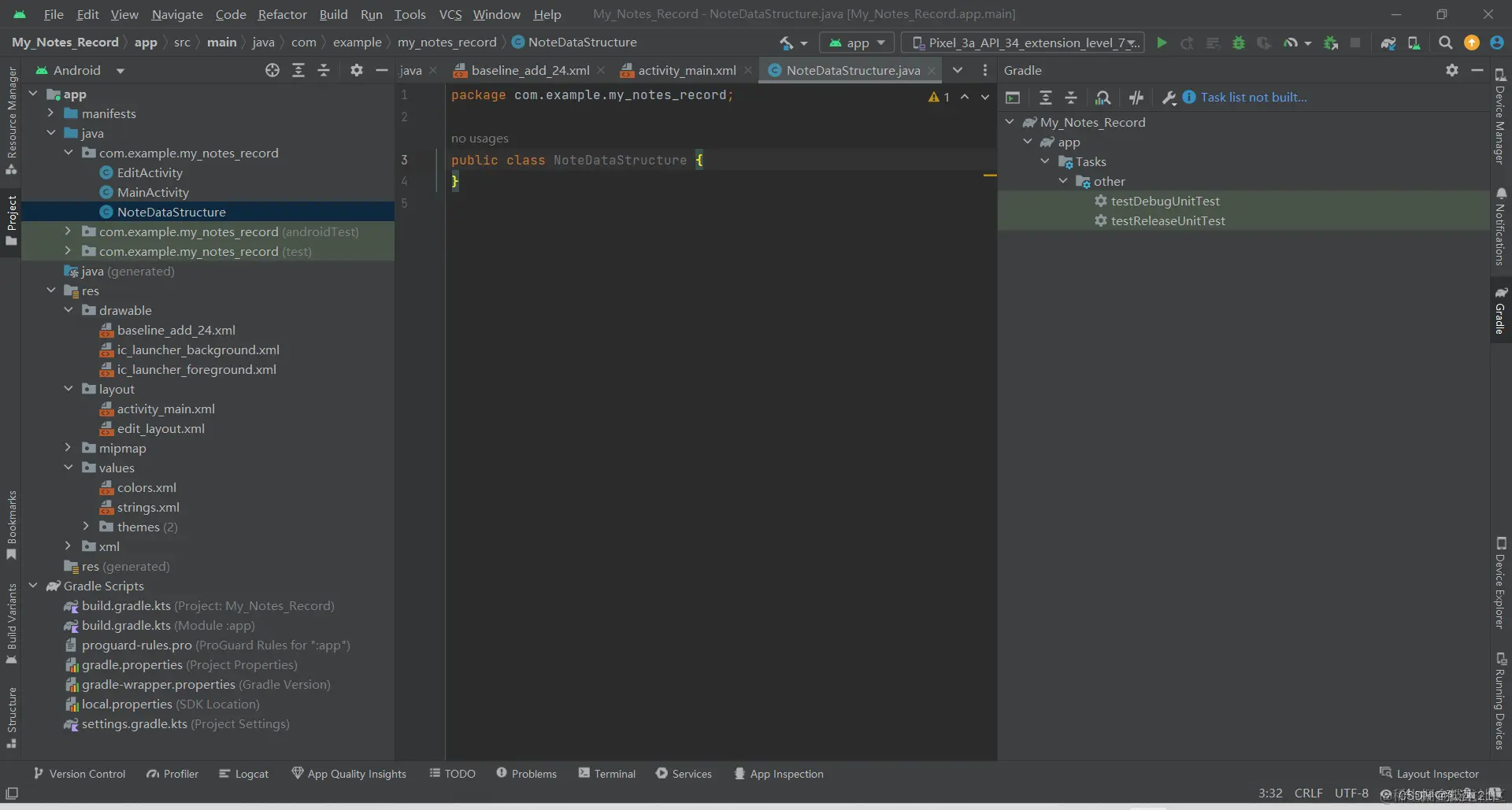The image size is (1512, 810).
Task: Jump to next highlighted error arrow
Action: click(985, 97)
